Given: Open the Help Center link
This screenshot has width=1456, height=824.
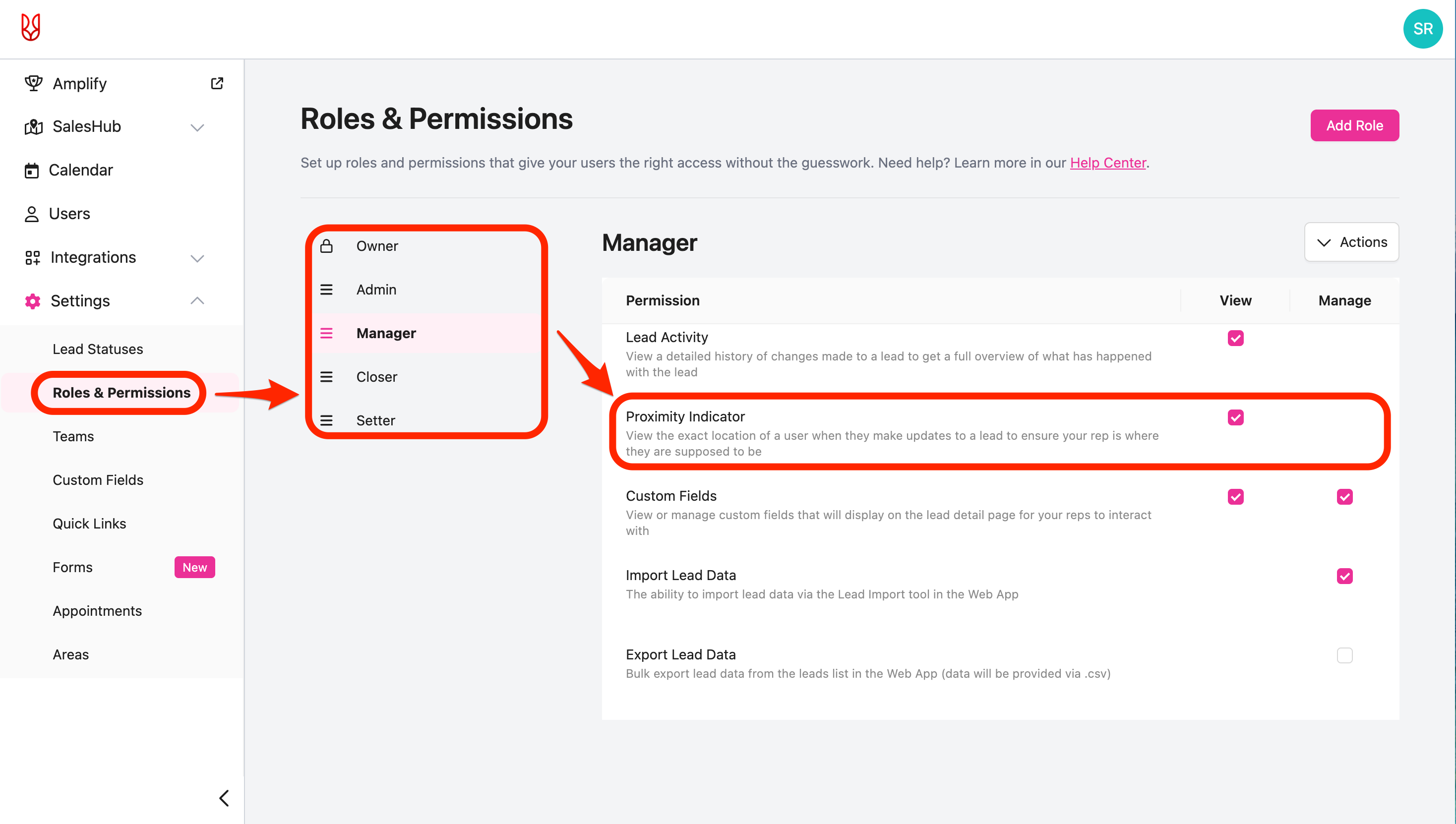Looking at the screenshot, I should pyautogui.click(x=1107, y=163).
